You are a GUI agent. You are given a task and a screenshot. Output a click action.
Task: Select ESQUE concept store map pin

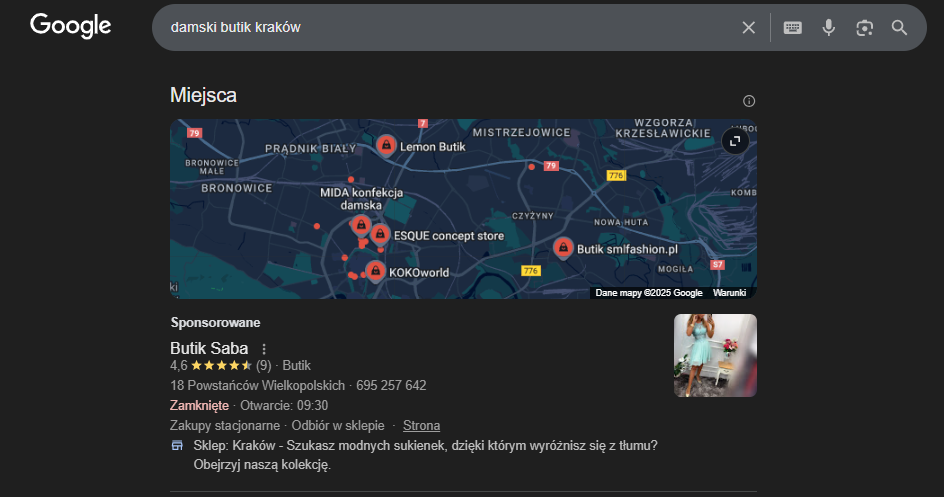[380, 234]
